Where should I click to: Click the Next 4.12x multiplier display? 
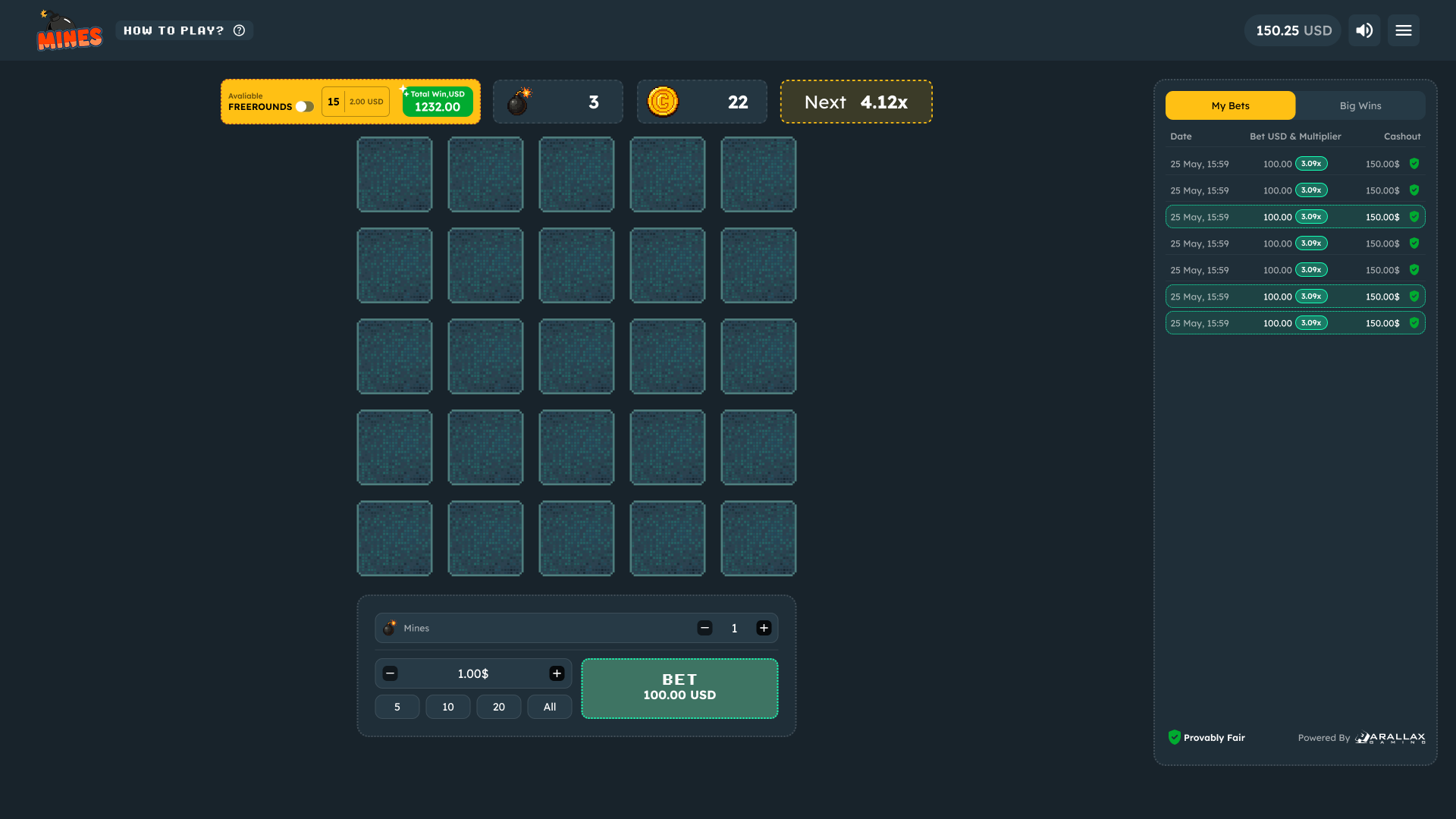click(x=856, y=102)
